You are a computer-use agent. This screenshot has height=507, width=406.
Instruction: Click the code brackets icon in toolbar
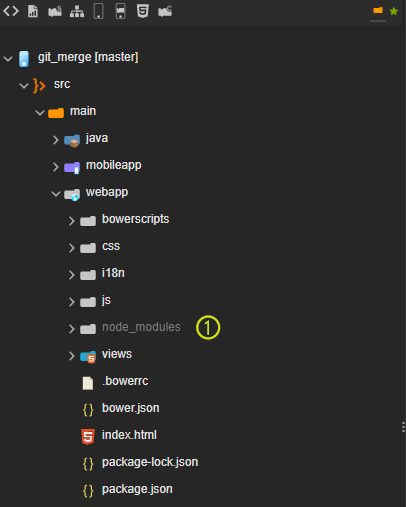(11, 11)
